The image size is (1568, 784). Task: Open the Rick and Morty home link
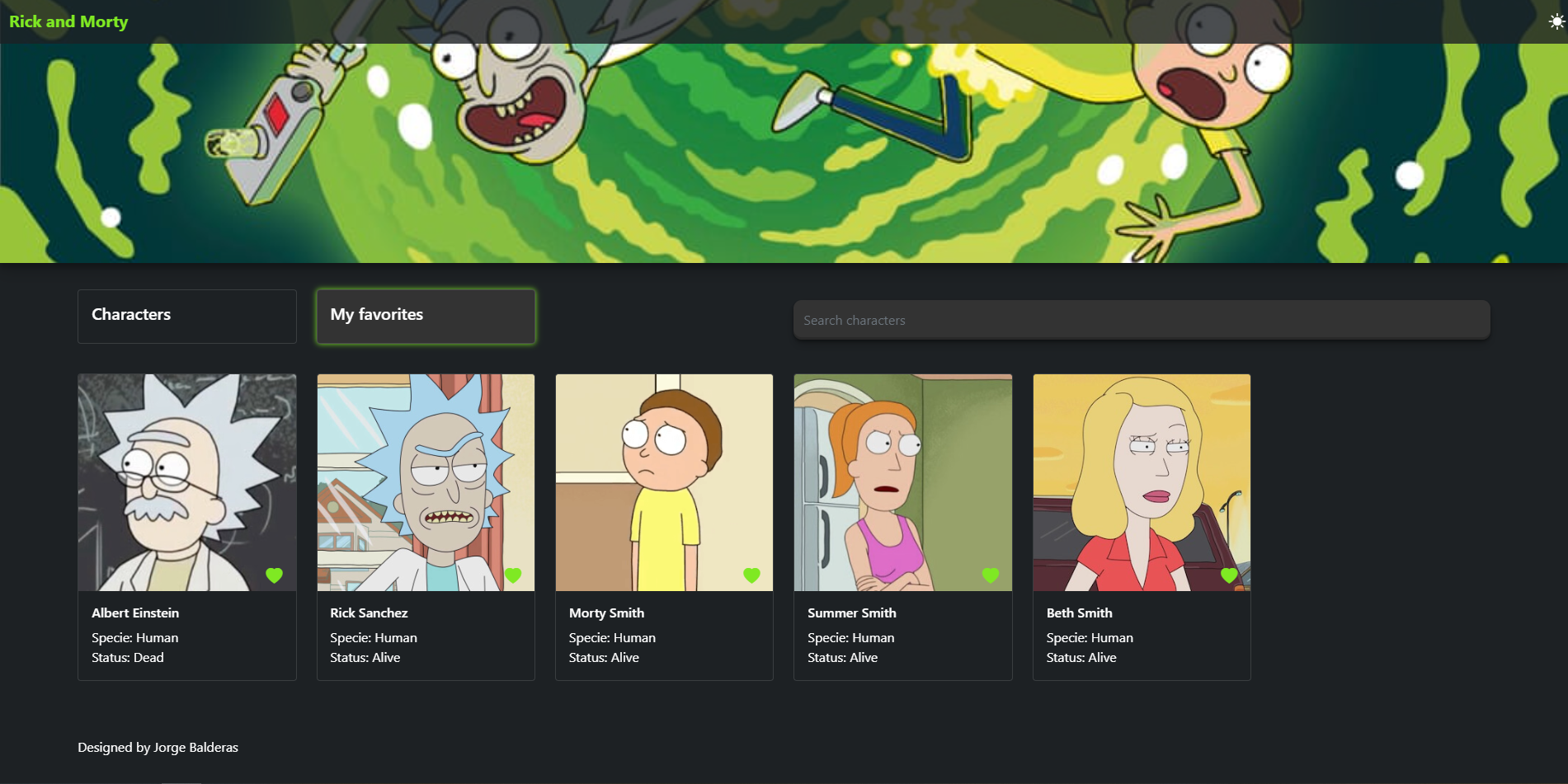pos(68,21)
